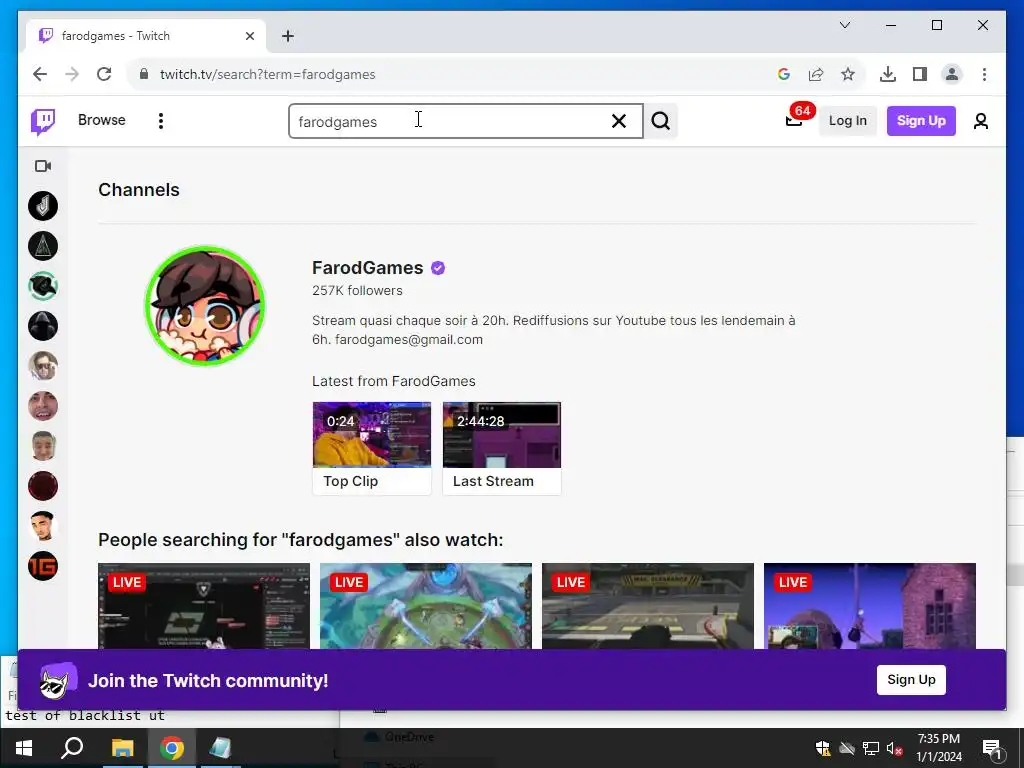
Task: Click the Chrome taskbar icon
Action: point(172,748)
